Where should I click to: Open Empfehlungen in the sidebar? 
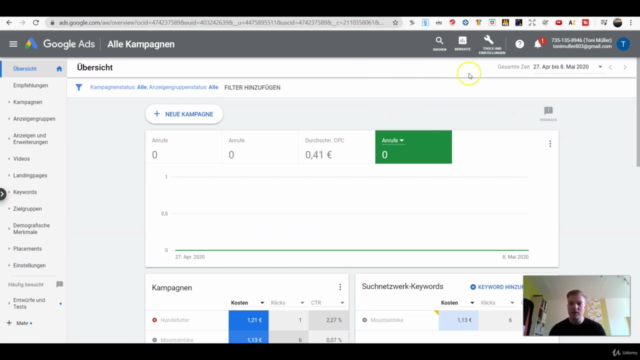(x=31, y=85)
